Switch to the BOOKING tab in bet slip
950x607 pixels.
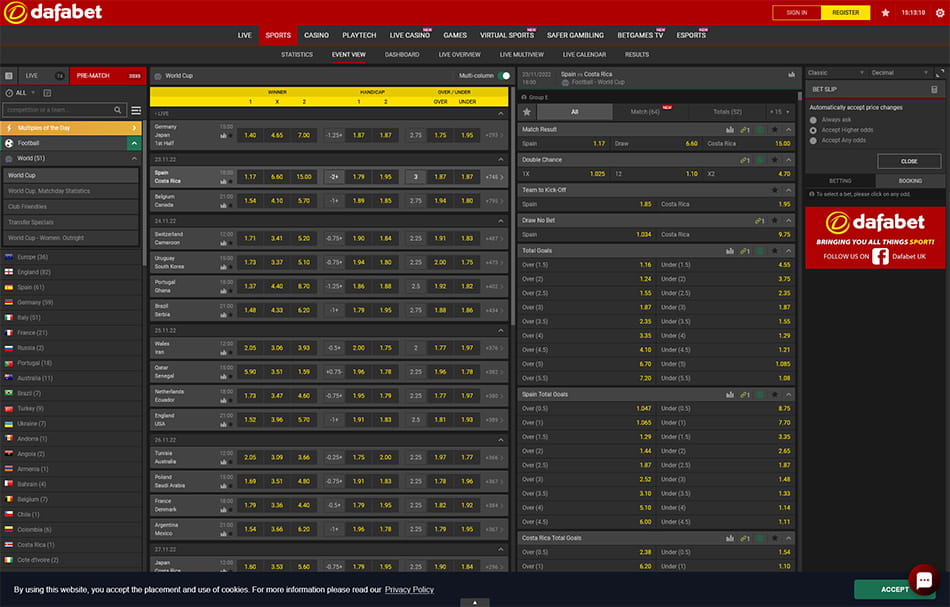click(910, 181)
